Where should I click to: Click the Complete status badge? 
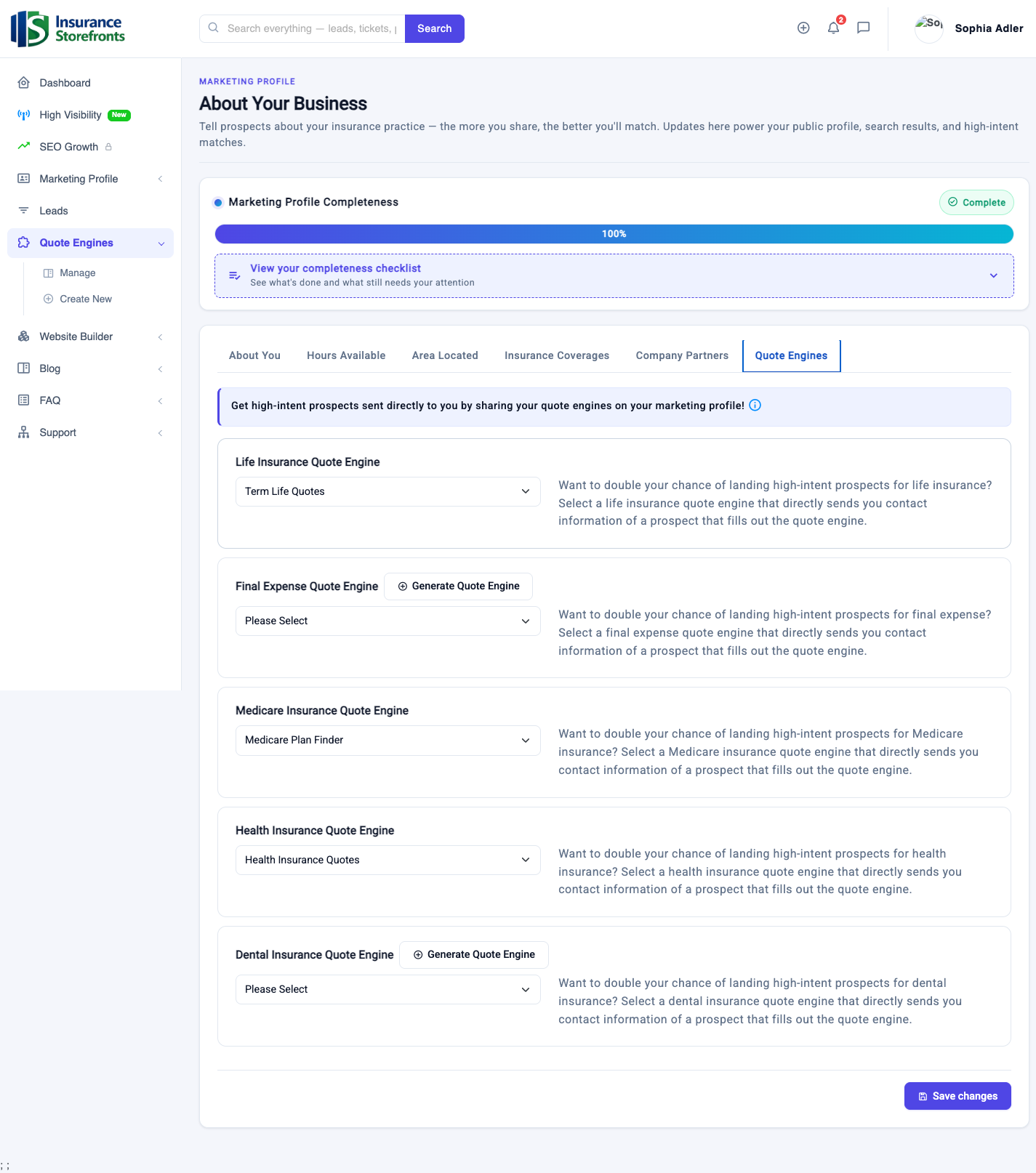click(x=976, y=202)
